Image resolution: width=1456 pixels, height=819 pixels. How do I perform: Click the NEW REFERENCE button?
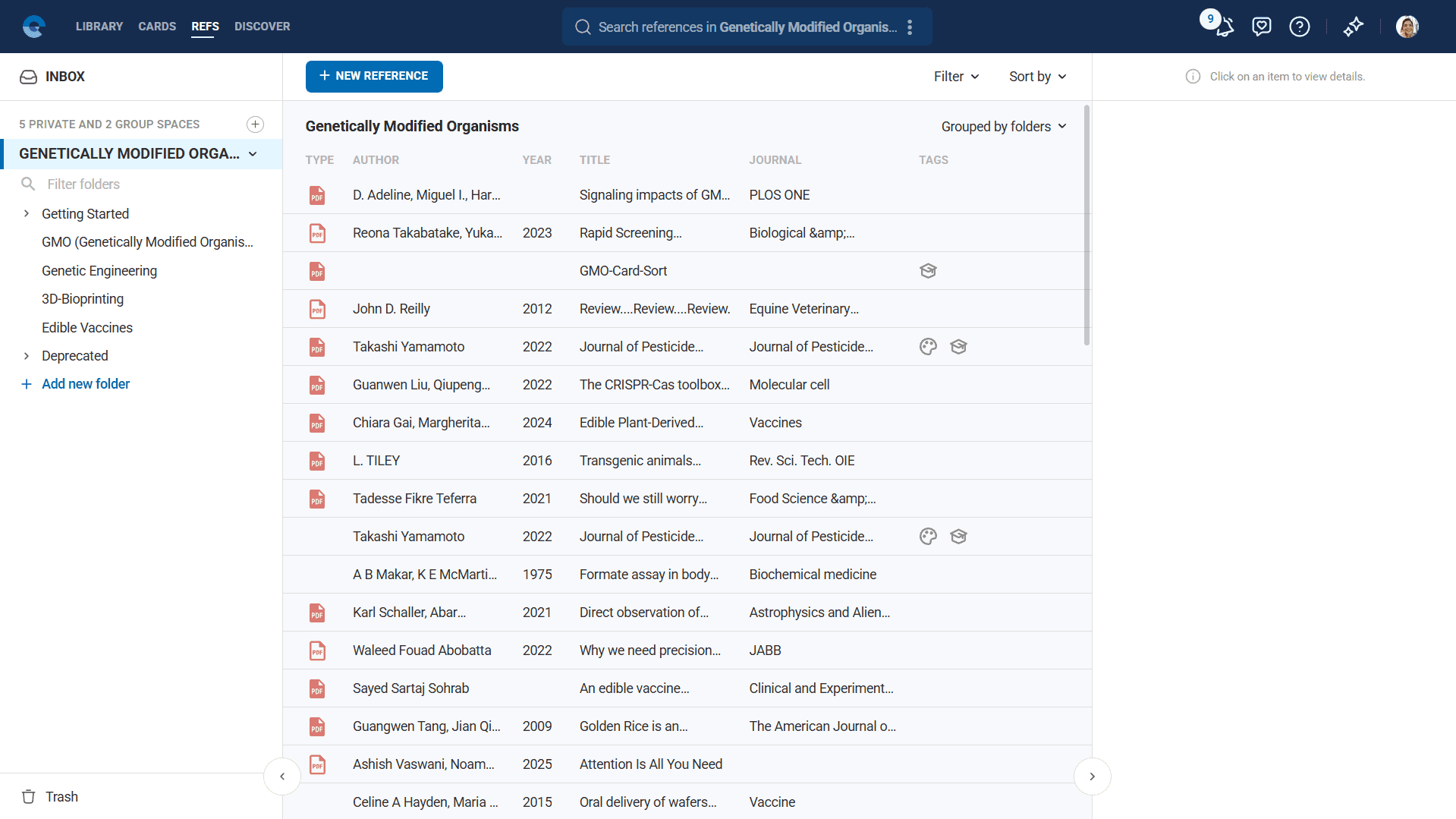pos(374,77)
